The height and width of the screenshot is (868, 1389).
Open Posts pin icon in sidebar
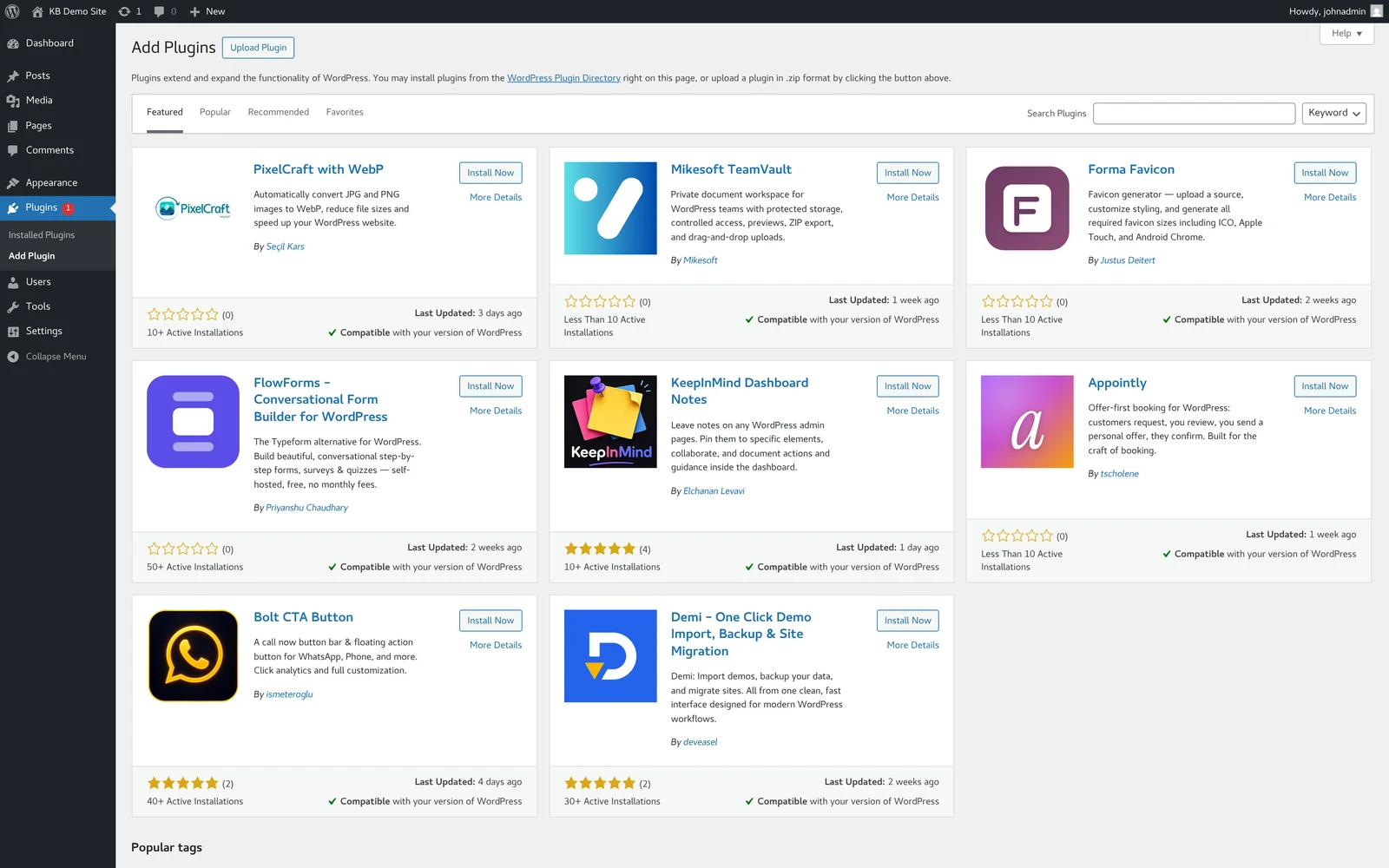pyautogui.click(x=13, y=76)
